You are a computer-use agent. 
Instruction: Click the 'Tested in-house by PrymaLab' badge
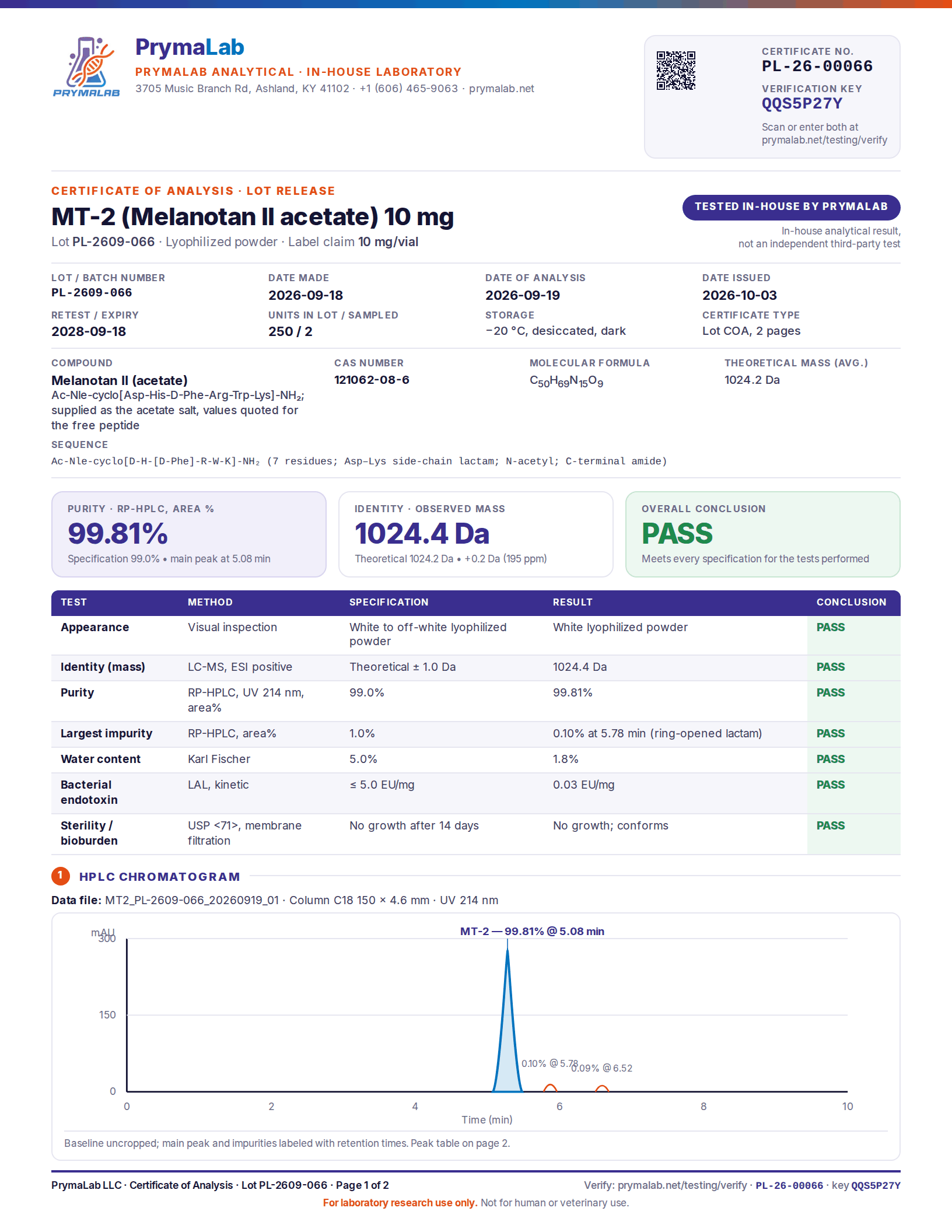coord(791,207)
